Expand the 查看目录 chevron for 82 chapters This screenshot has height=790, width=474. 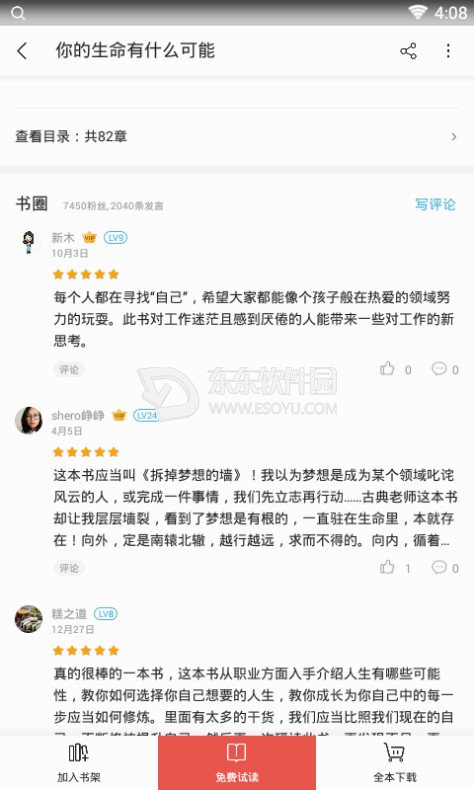pos(454,137)
